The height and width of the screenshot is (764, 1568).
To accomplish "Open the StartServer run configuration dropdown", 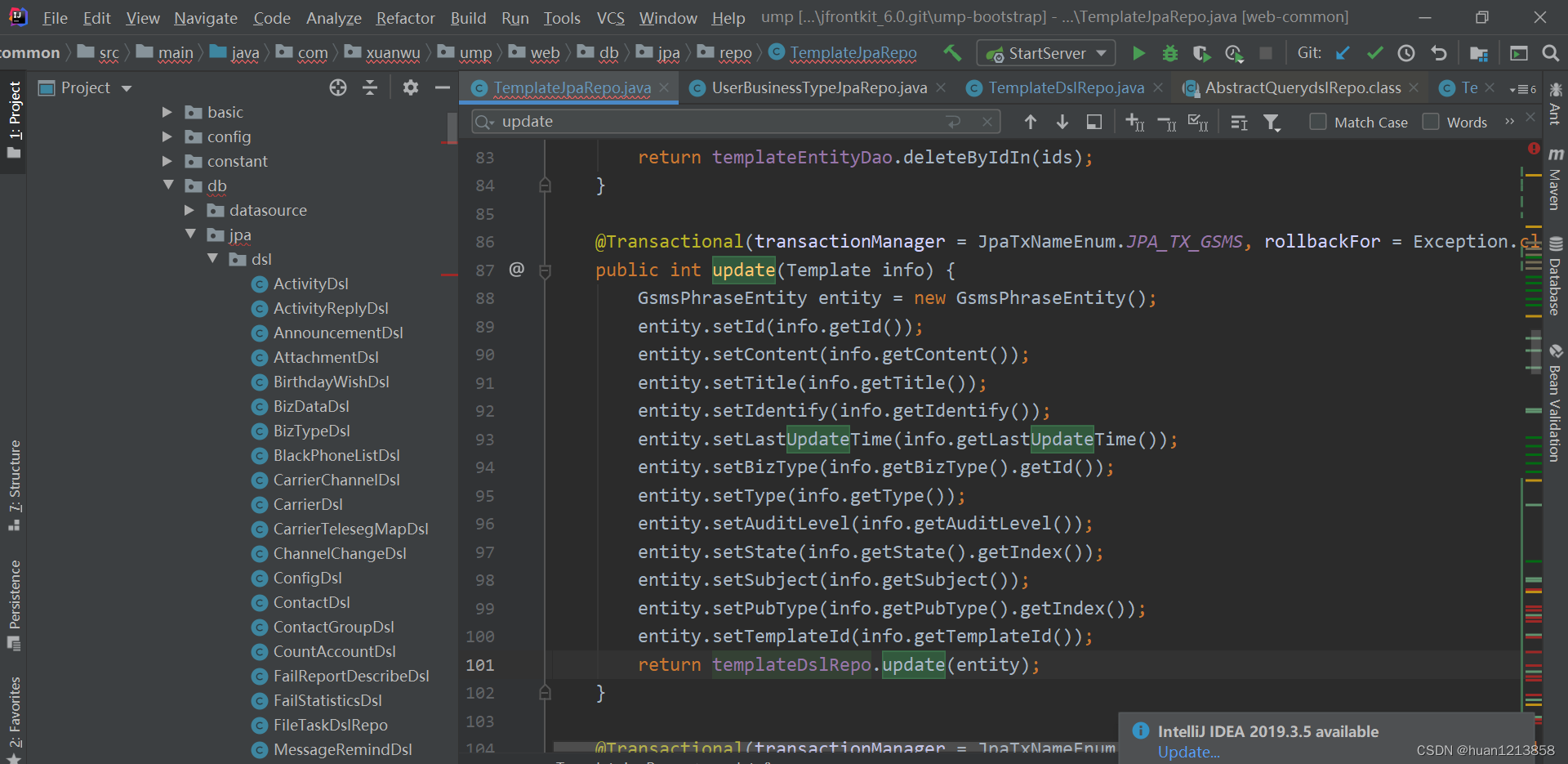I will [x=1046, y=53].
